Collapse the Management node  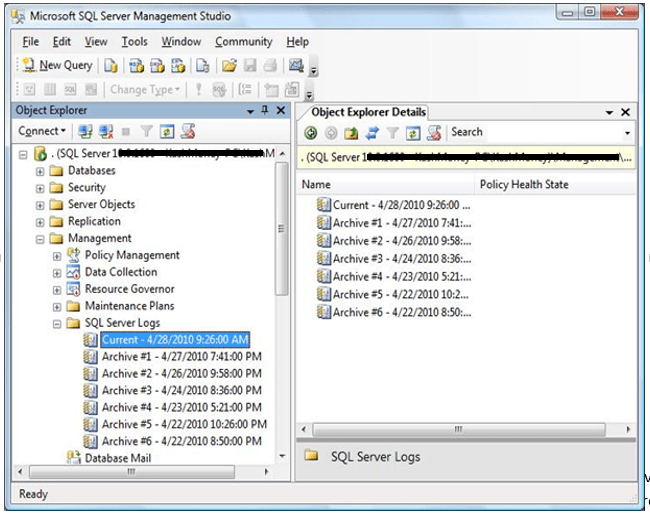(x=40, y=239)
